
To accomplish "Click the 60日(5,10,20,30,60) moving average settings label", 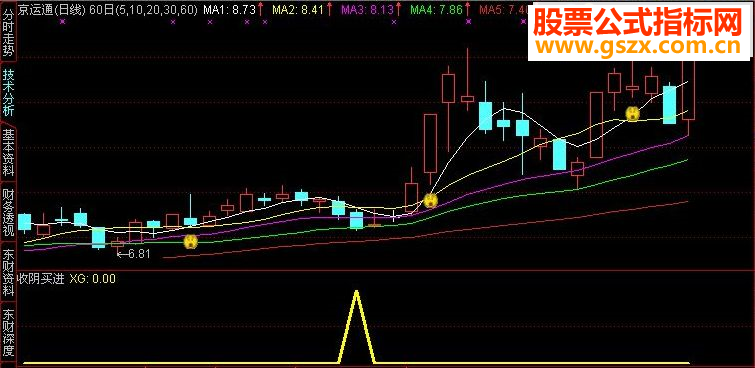I will (143, 9).
